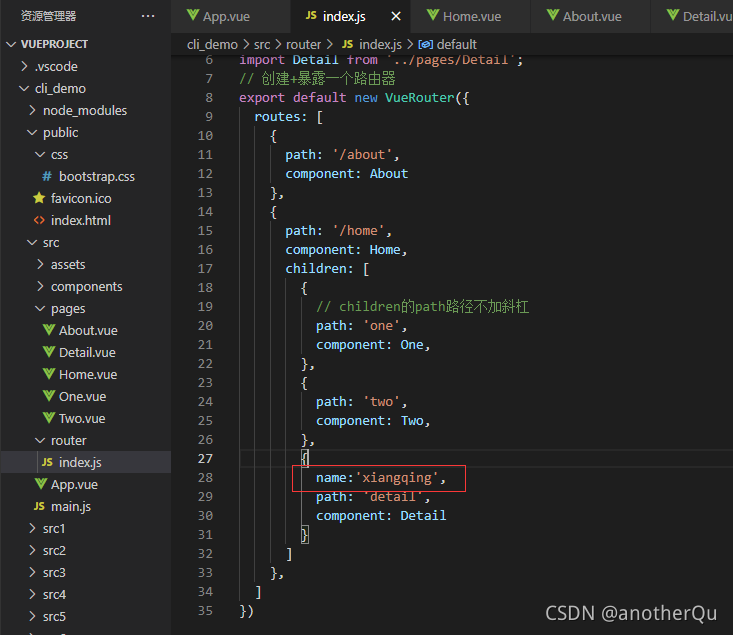Open main.js file in explorer

coord(71,506)
